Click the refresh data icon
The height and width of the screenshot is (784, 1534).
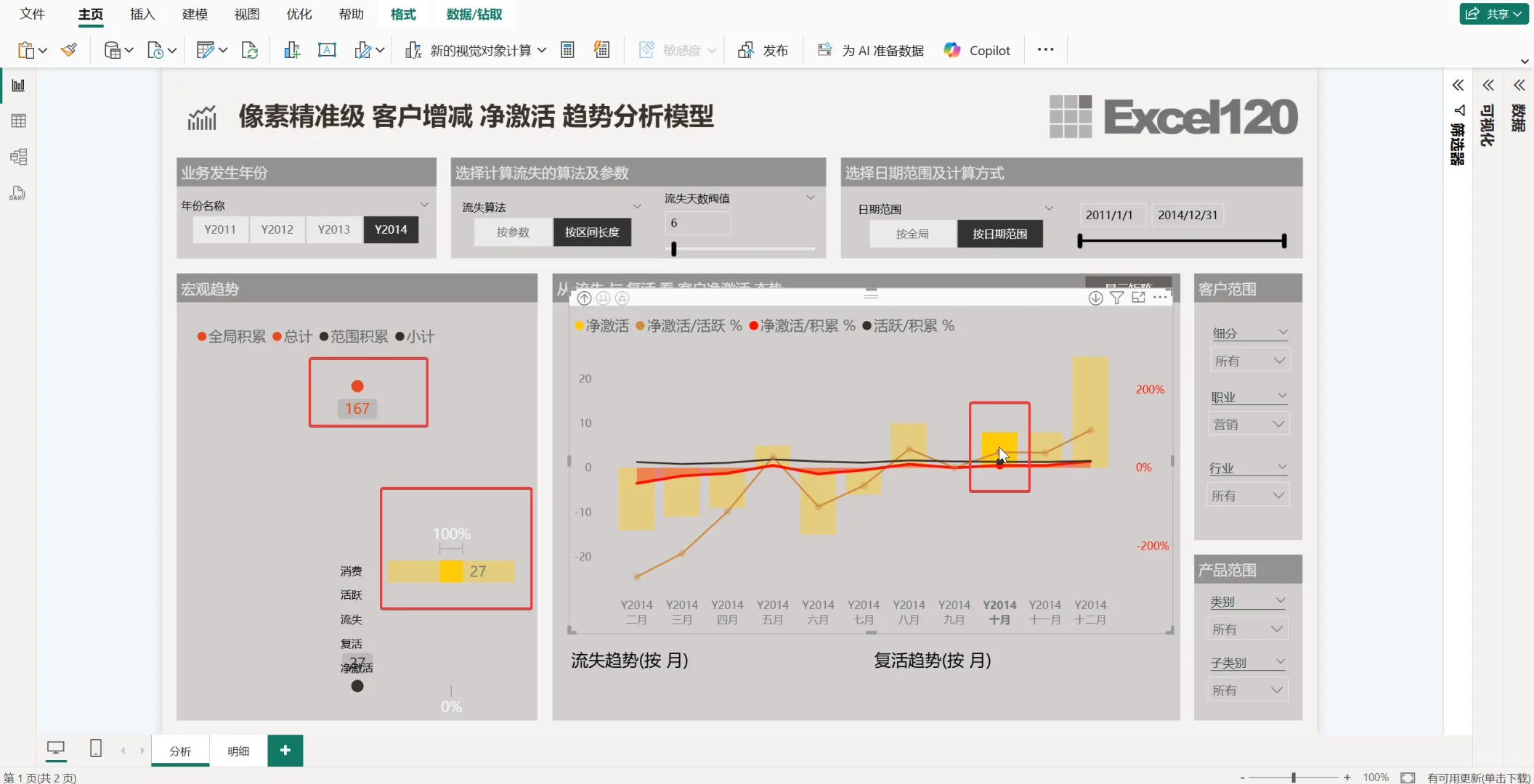[x=250, y=50]
